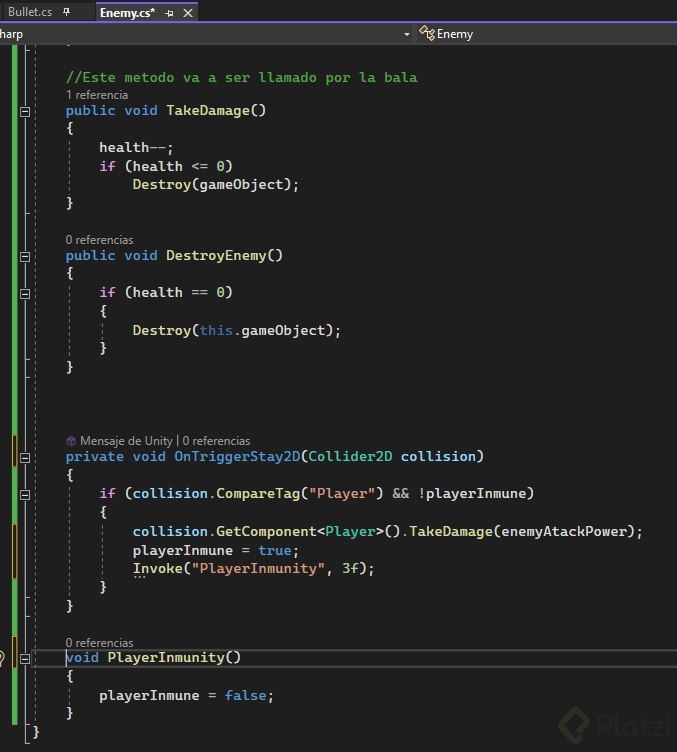Screen dimensions: 677x752
Task: Open '0 referencias' CodeLens above PlayerInmunity
Action: 99,643
